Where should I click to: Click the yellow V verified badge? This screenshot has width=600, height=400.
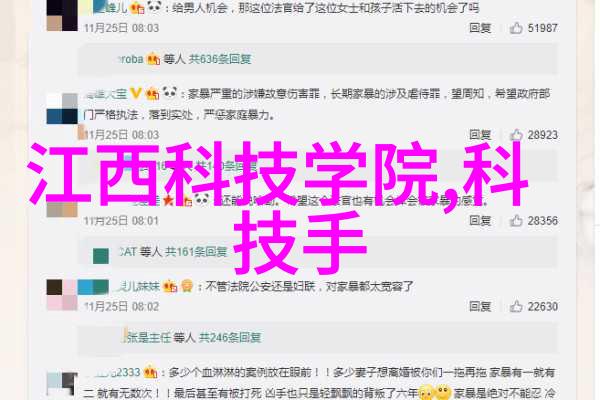135,93
